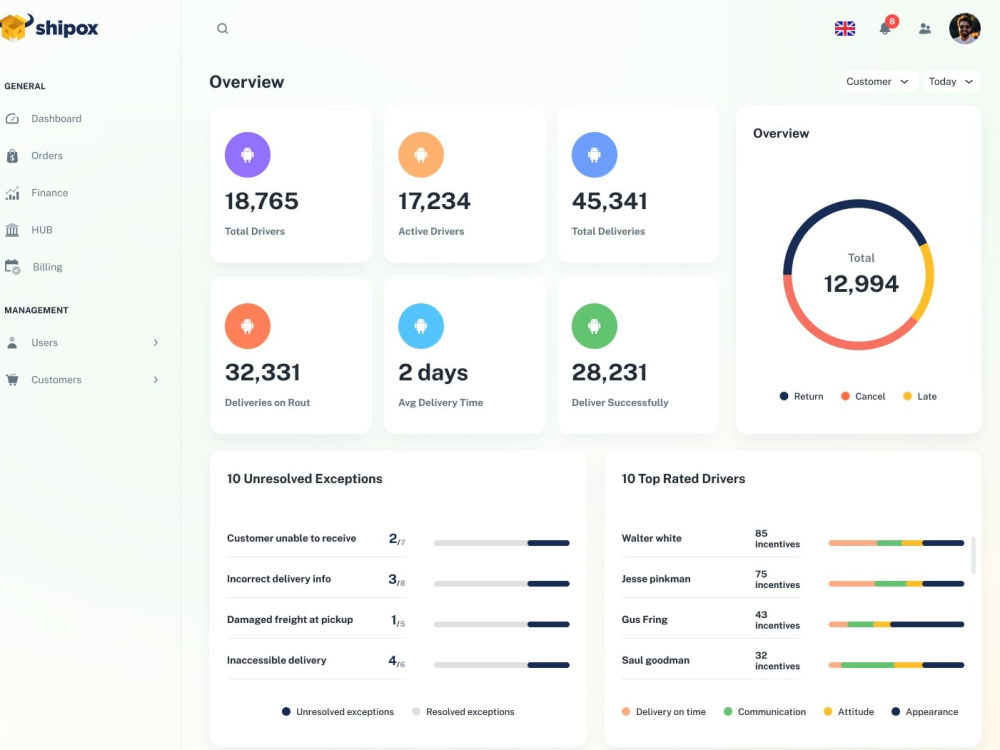The width and height of the screenshot is (1000, 750).
Task: Click '43 incentives' for Gus Fring
Action: tap(777, 620)
